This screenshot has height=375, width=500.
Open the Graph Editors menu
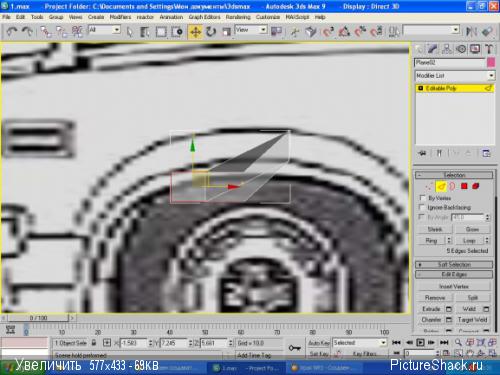(x=204, y=17)
